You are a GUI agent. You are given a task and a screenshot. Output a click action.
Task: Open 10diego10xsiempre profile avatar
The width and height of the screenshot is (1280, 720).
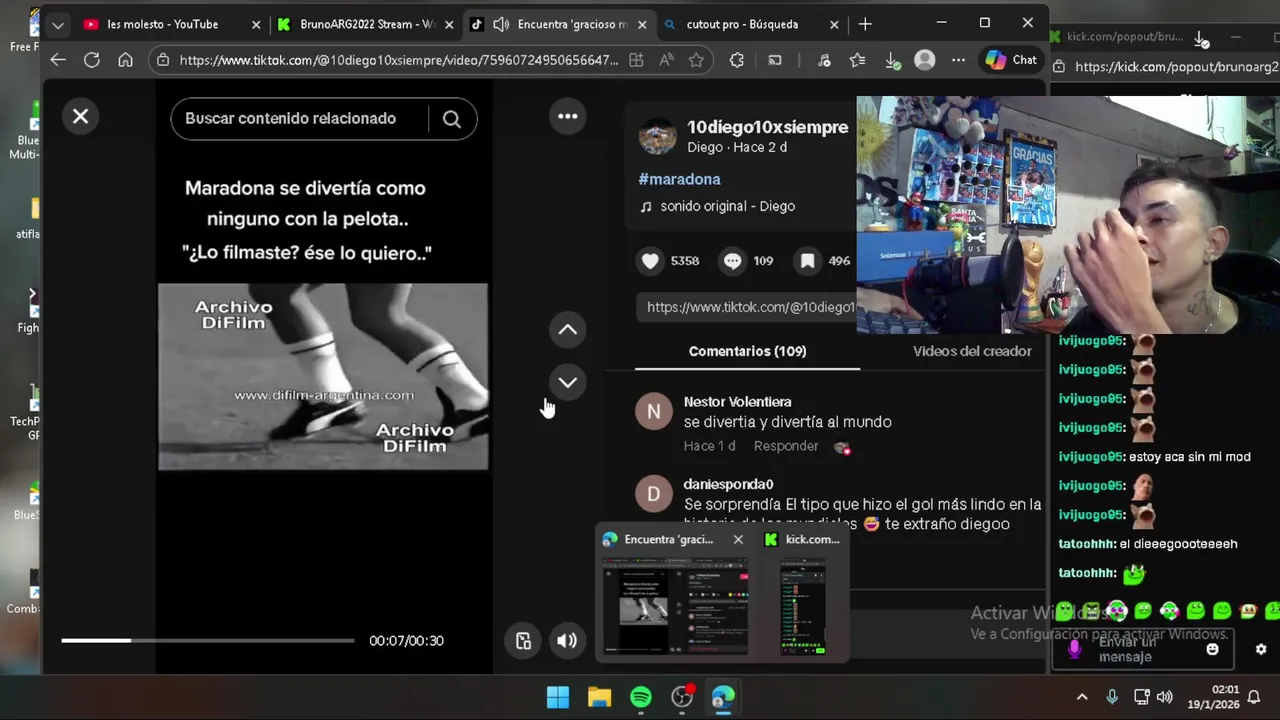pos(657,136)
